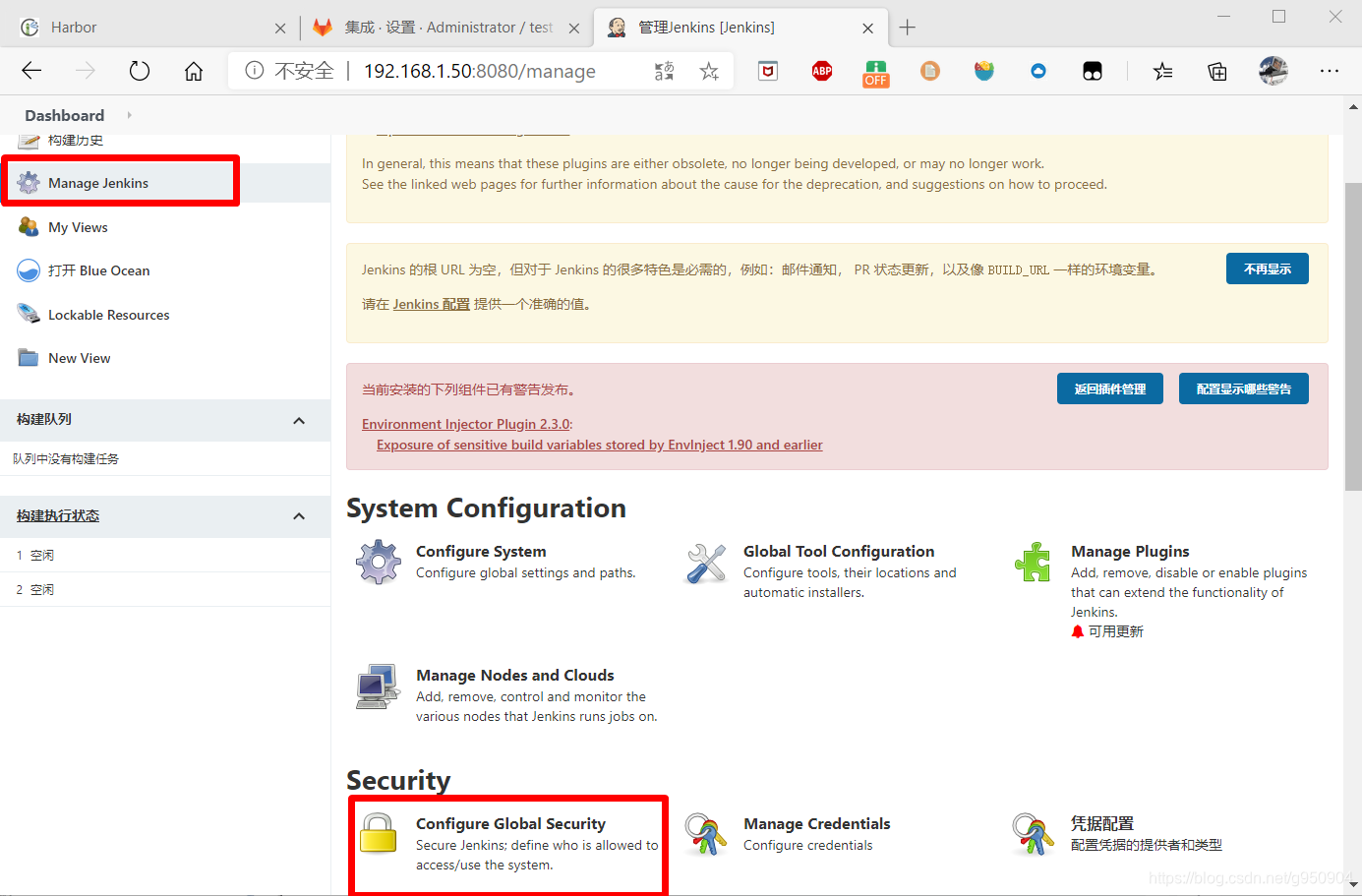
Task: Open Lockable Resources sidebar link
Action: (x=109, y=315)
